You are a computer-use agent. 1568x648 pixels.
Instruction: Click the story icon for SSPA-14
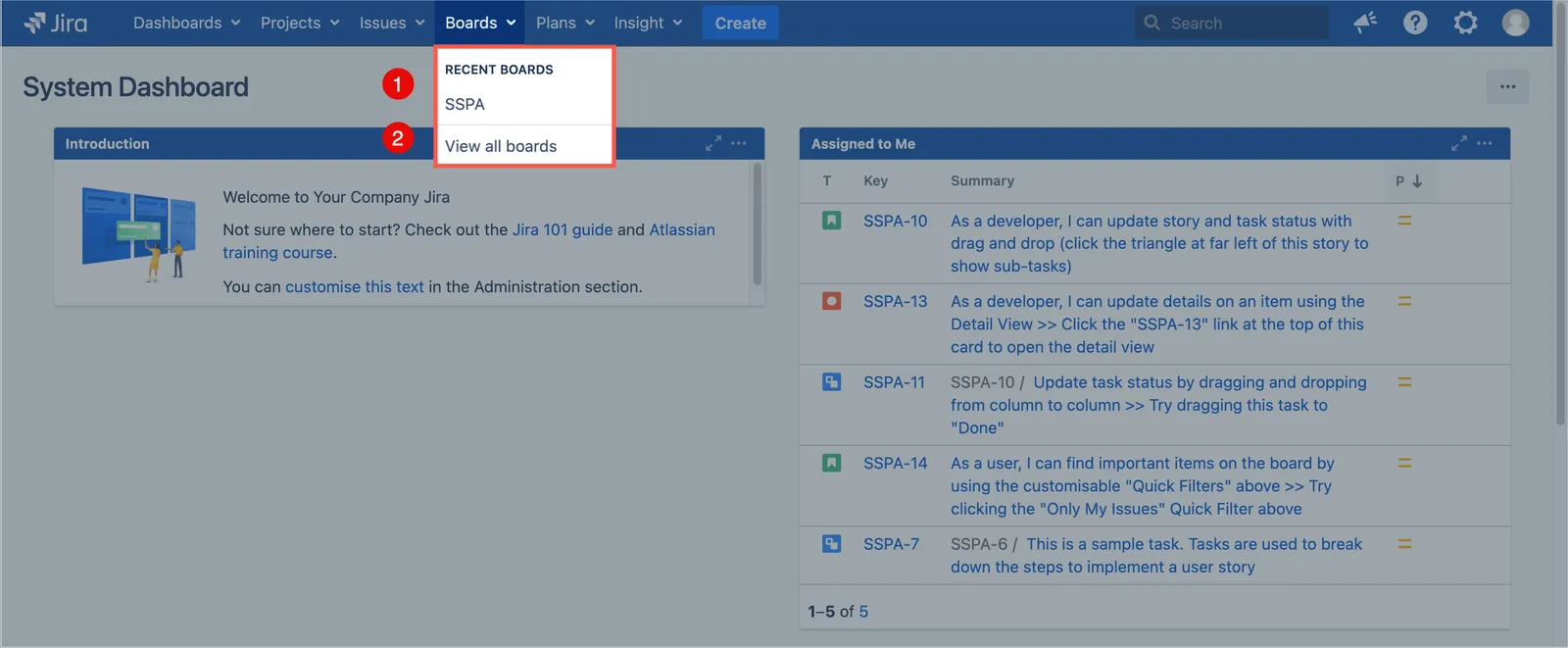[x=831, y=463]
